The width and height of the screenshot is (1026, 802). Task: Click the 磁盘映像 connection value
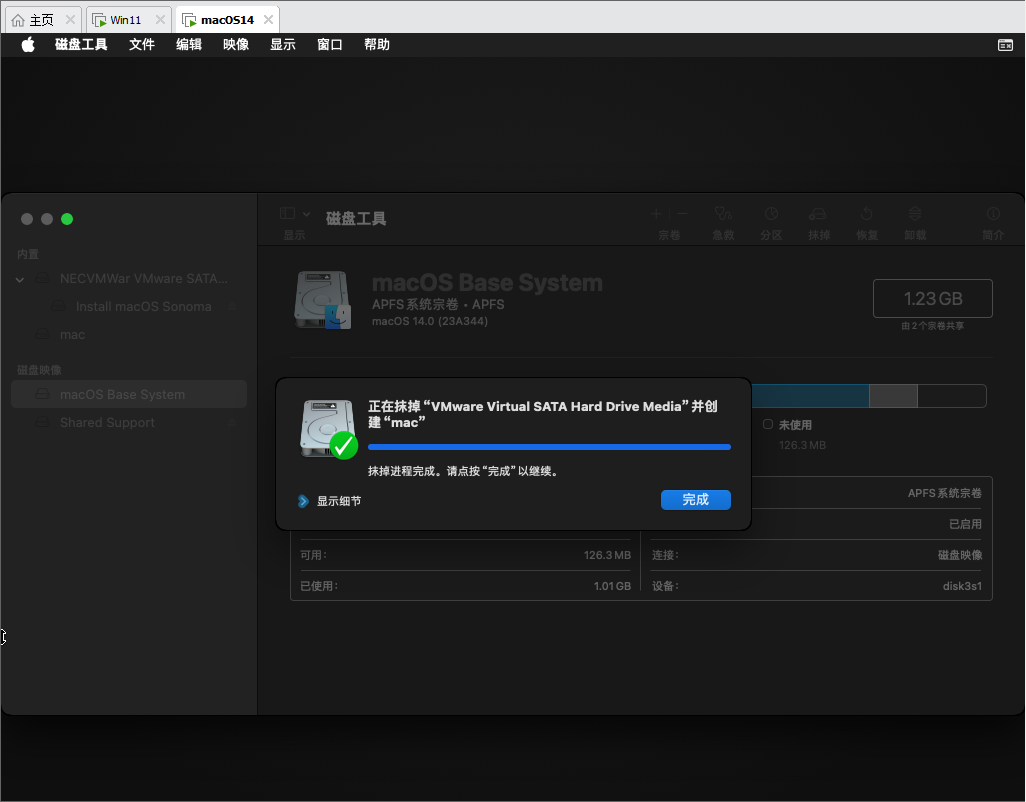(x=960, y=555)
